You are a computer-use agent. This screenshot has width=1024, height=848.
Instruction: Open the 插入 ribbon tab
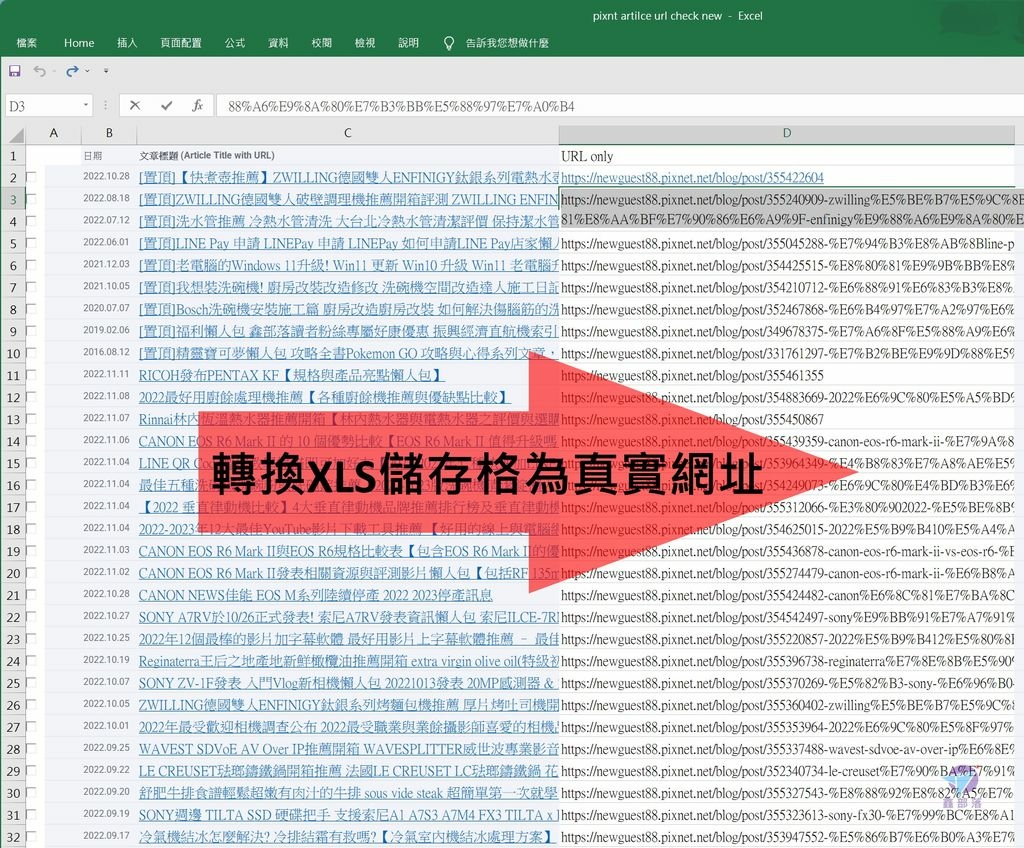(x=127, y=43)
